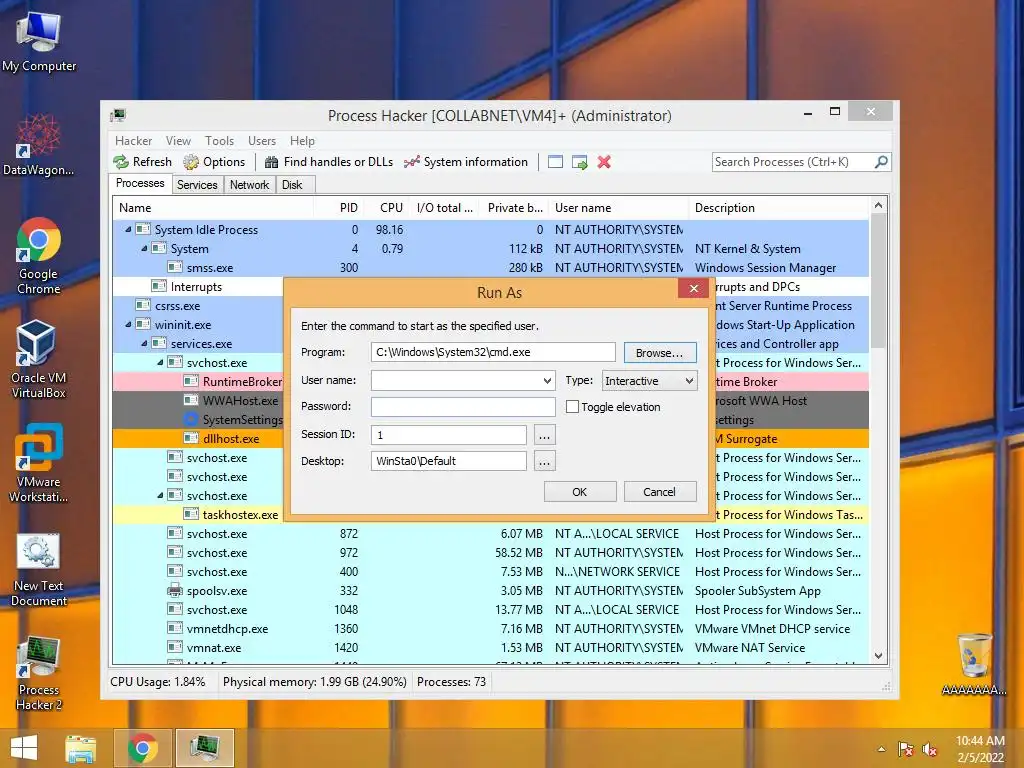Click the My Computer desktop icon
This screenshot has width=1024, height=768.
(x=39, y=42)
